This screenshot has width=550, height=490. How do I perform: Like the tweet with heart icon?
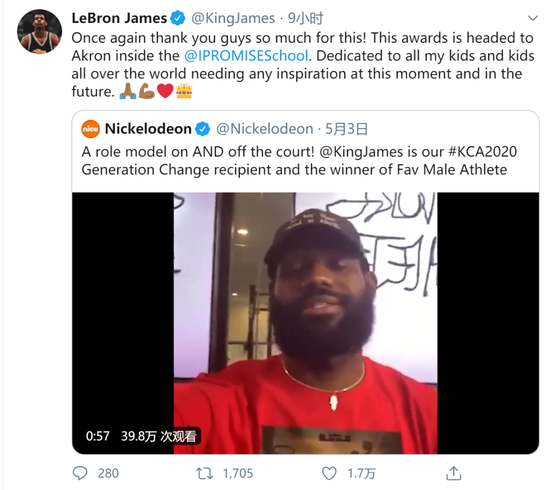point(329,474)
